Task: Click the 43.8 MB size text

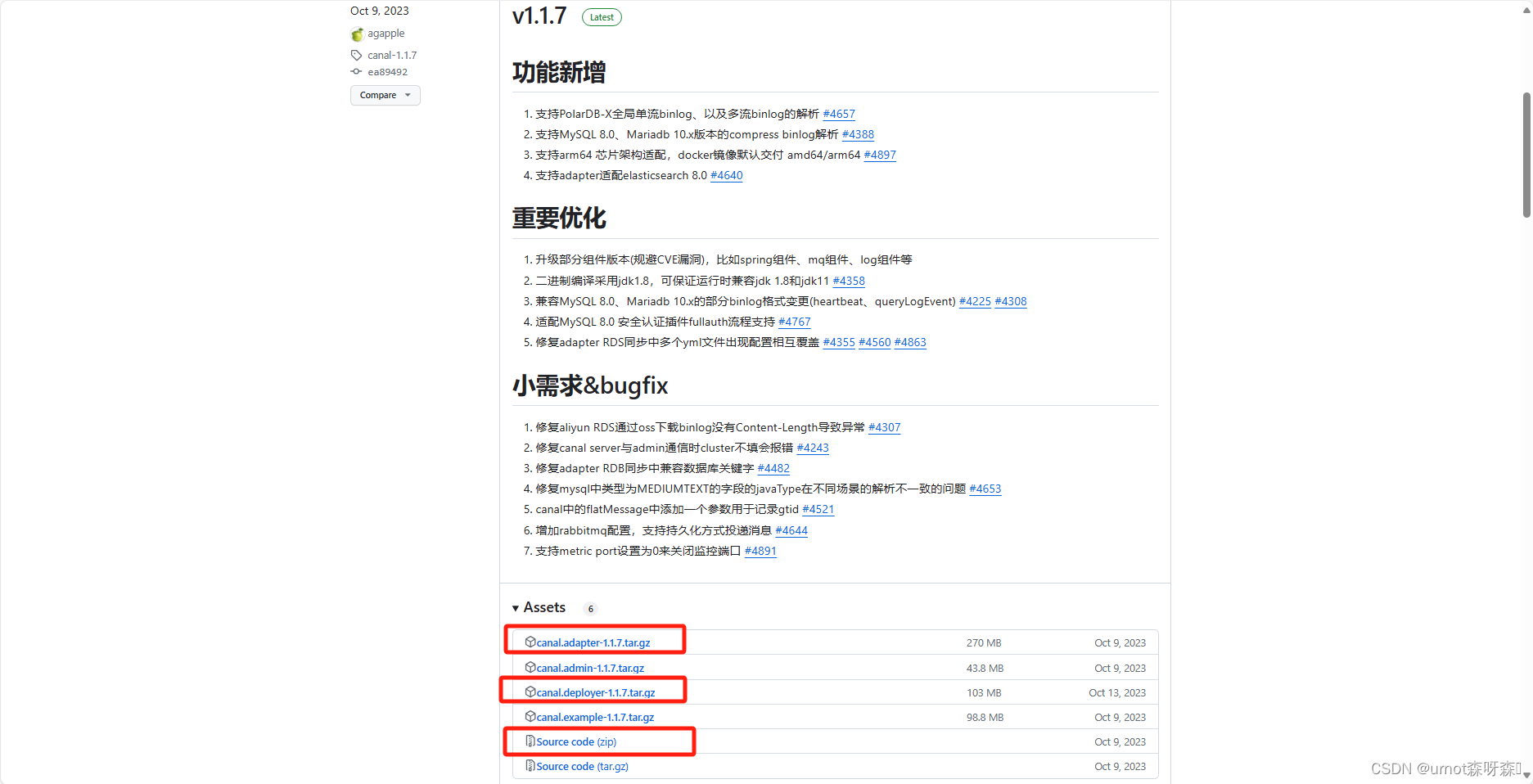Action: pos(985,668)
